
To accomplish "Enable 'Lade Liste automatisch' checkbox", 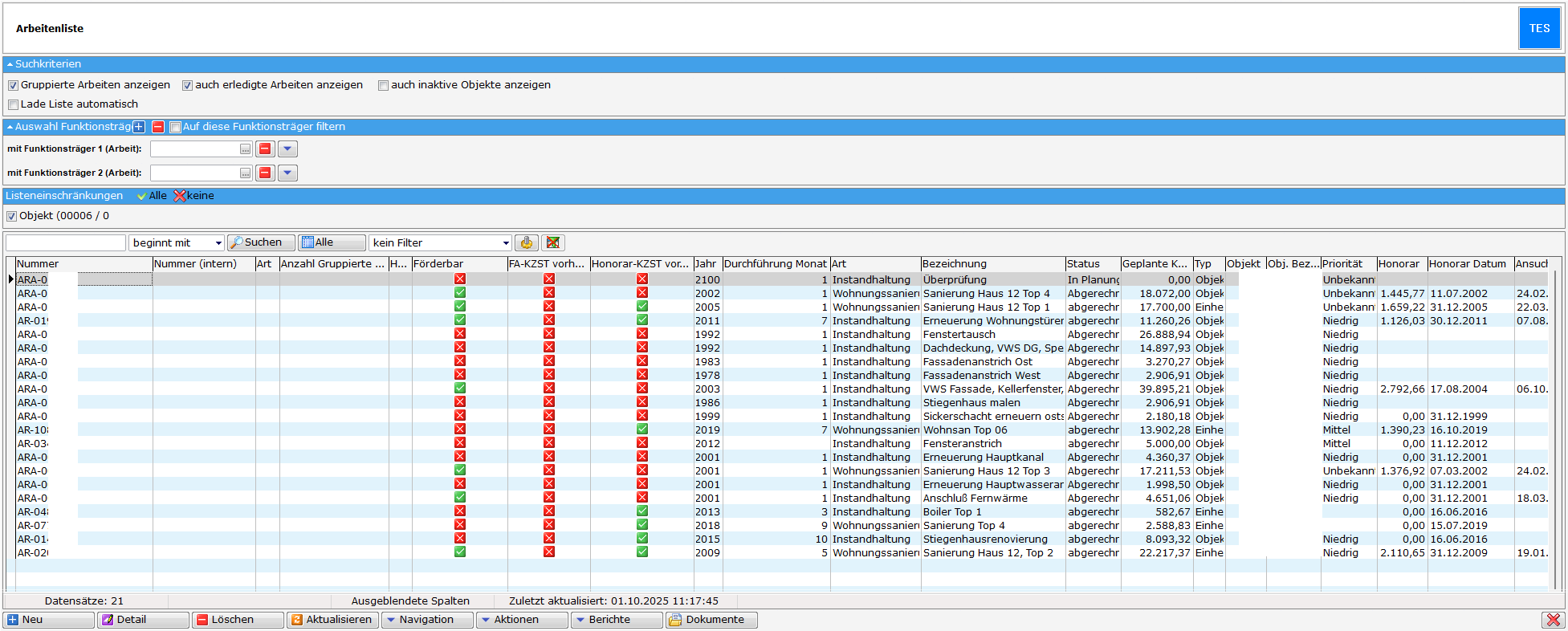I will point(13,104).
